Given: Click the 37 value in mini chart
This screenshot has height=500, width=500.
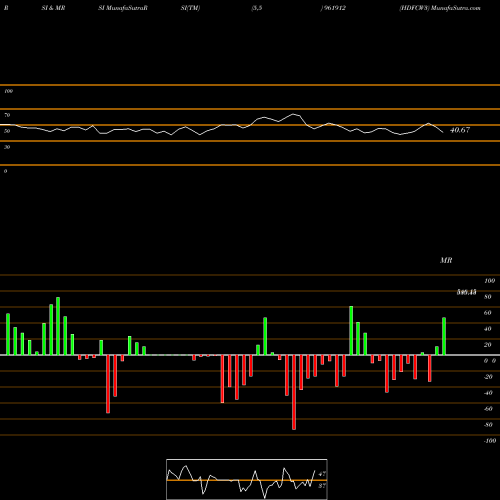Looking at the screenshot, I should point(322,486).
